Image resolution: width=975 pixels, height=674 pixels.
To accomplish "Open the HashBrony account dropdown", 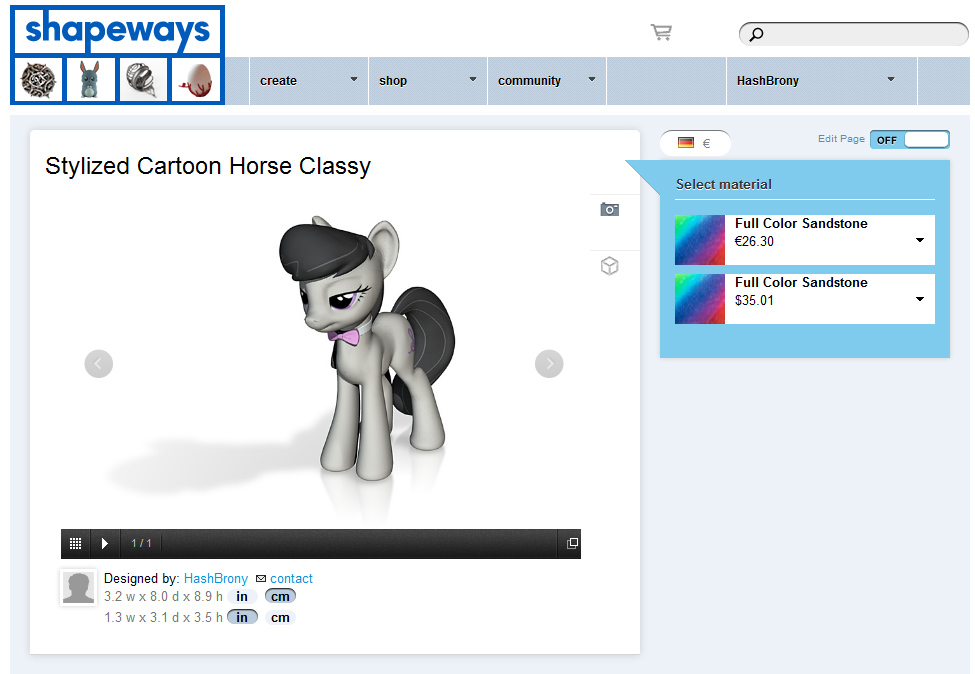I will tap(821, 81).
